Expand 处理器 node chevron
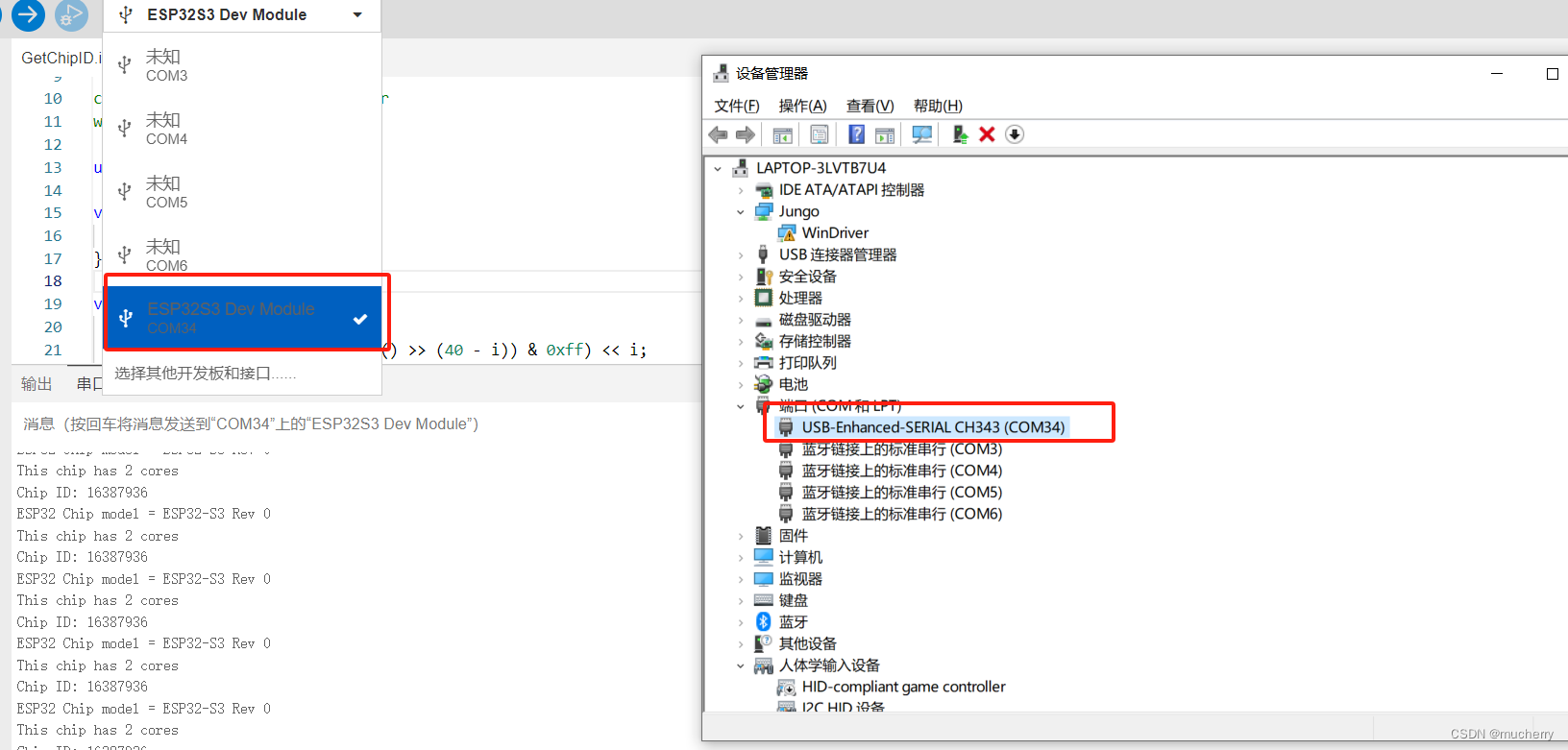 (x=741, y=299)
